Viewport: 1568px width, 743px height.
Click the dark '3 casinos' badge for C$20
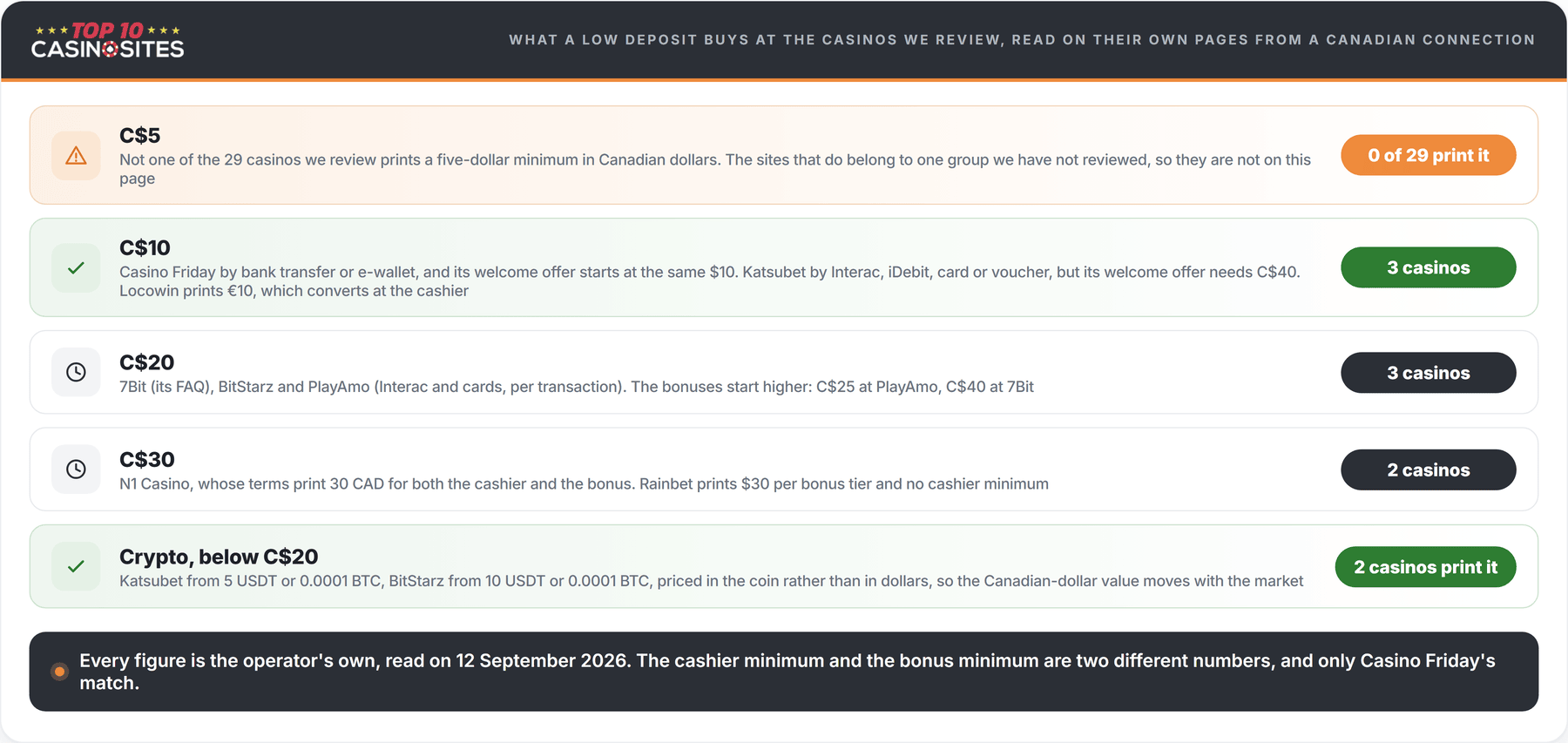pos(1429,373)
